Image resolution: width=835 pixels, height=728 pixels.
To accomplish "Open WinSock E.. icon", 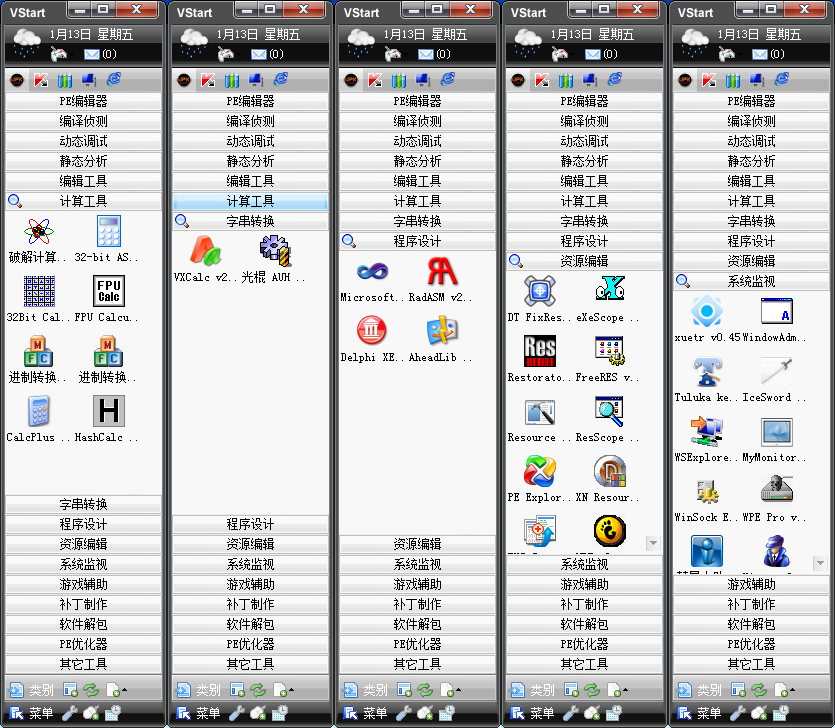I will [x=707, y=492].
